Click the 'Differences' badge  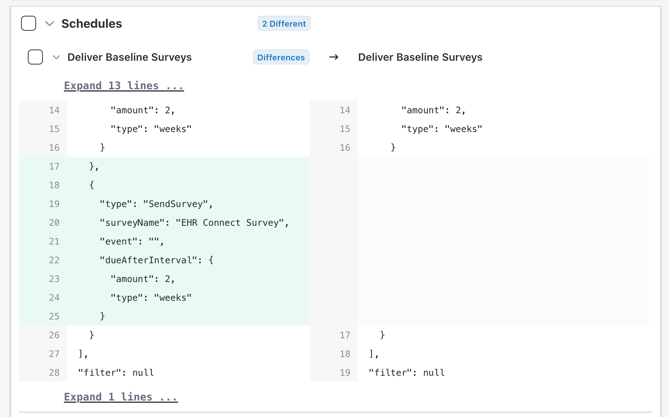[281, 57]
